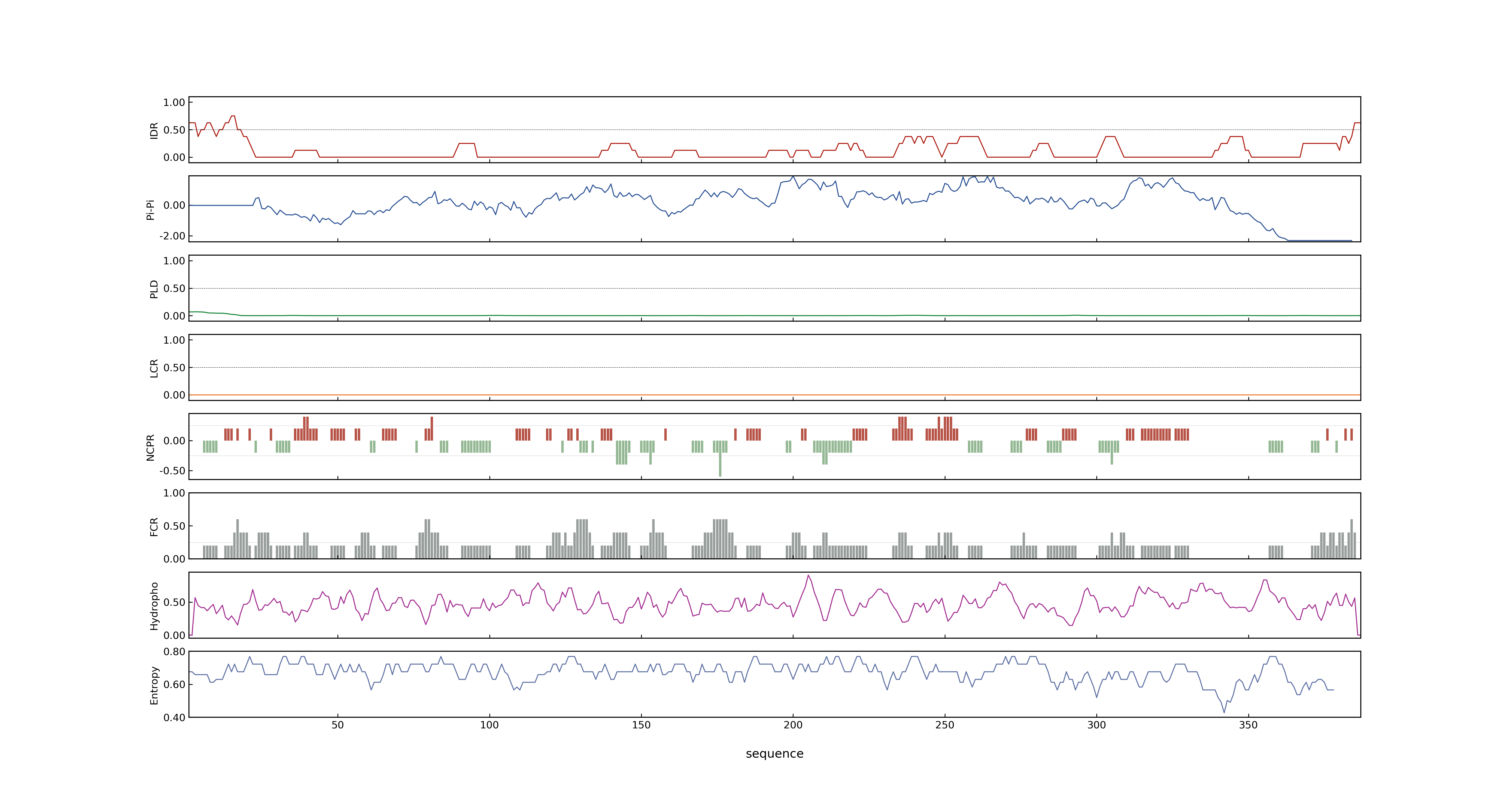Select the 0.50 tick on LCR axis

click(x=174, y=368)
